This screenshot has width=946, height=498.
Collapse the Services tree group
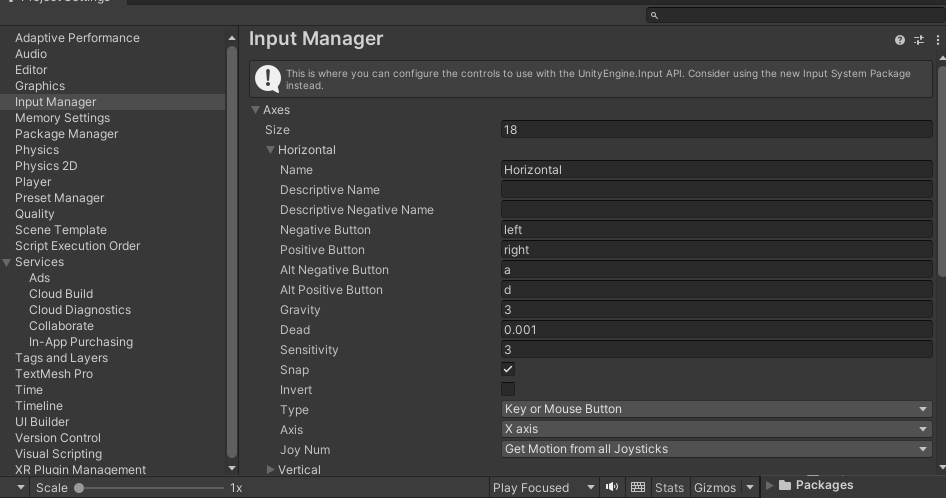click(7, 262)
